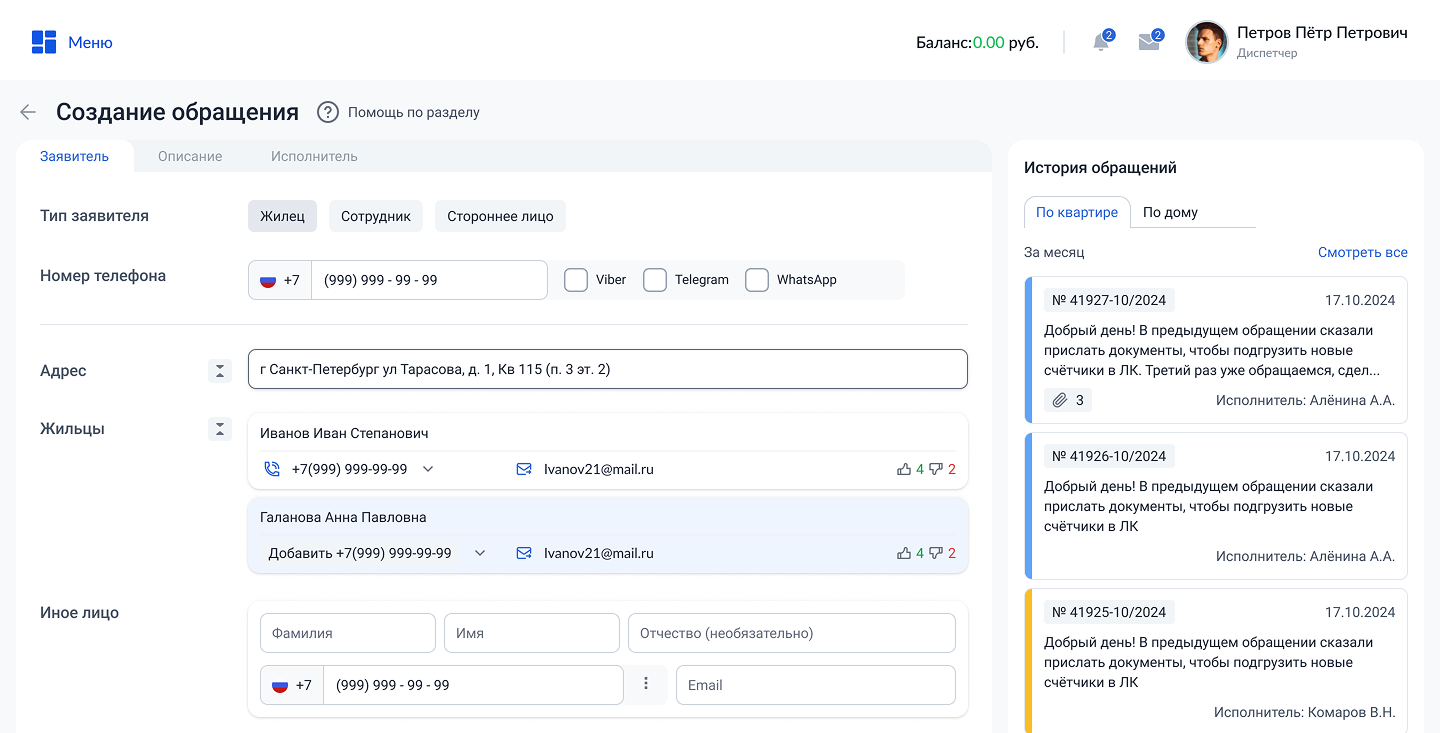Open the notifications bell icon

click(x=1101, y=42)
